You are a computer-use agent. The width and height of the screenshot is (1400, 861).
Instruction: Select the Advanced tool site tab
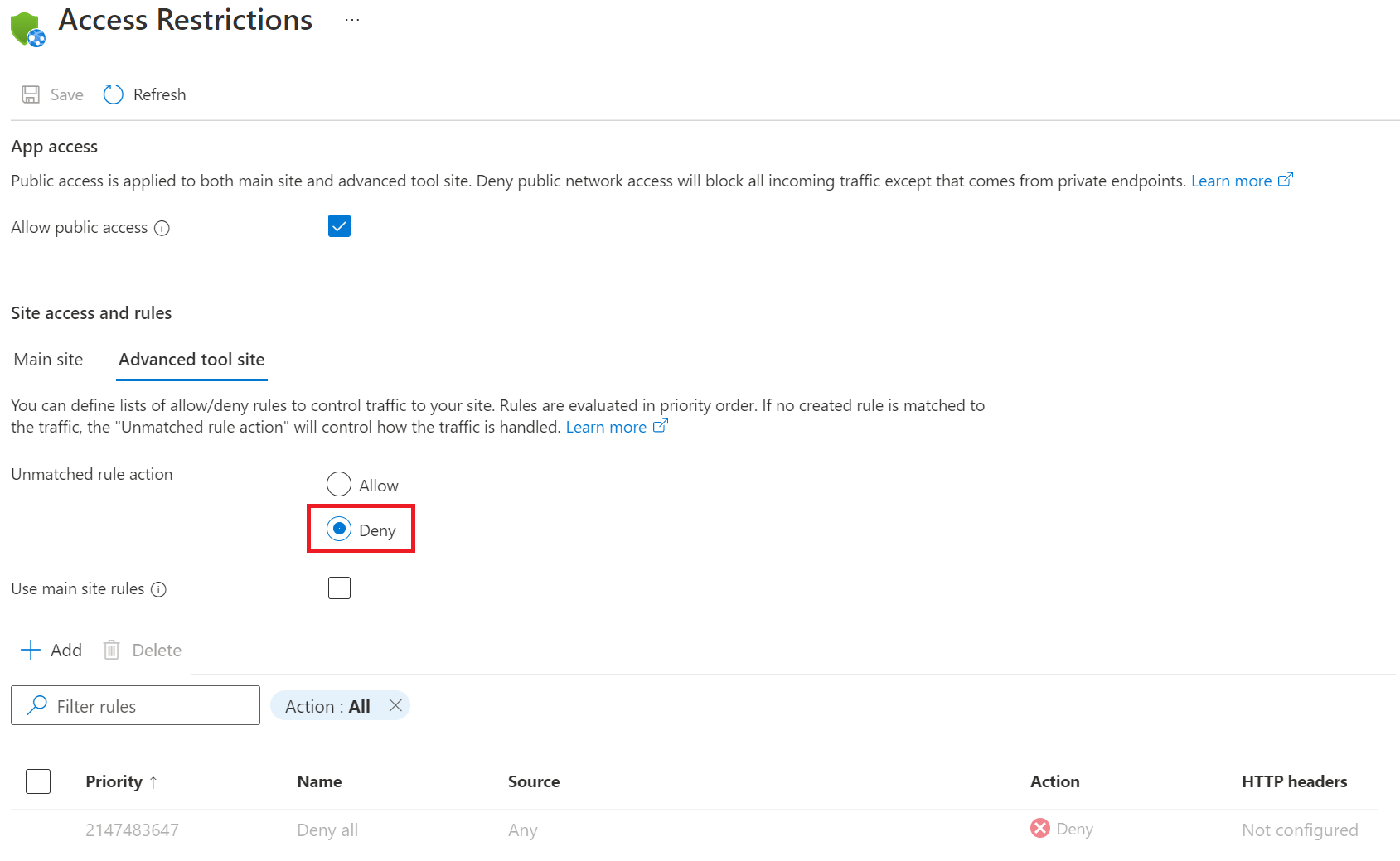point(191,360)
